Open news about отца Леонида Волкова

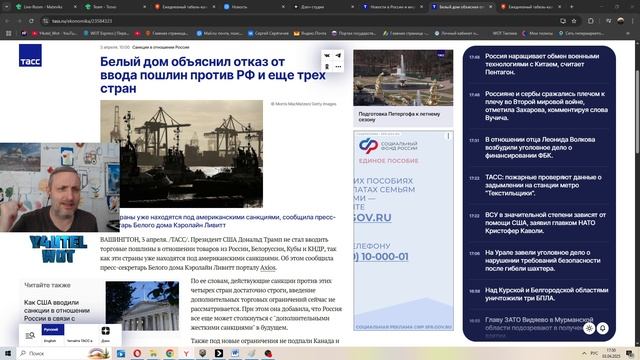point(540,147)
